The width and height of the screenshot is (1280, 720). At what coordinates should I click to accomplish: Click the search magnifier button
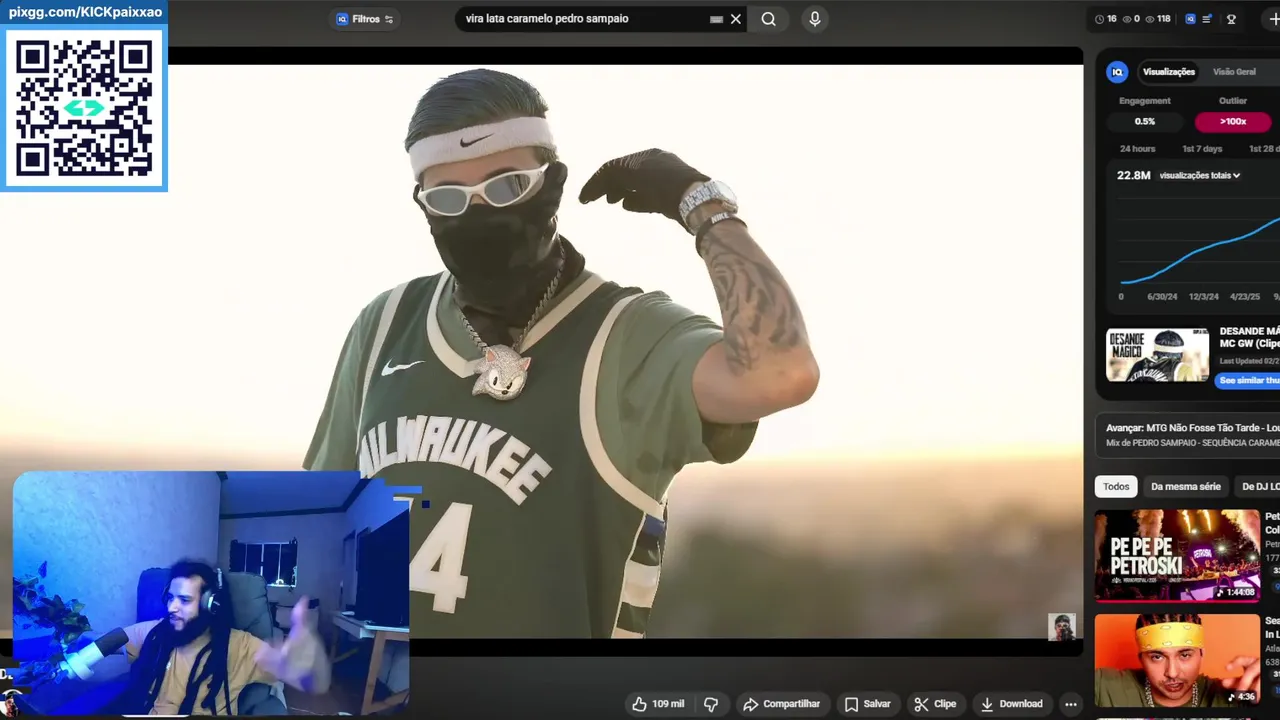(x=768, y=19)
